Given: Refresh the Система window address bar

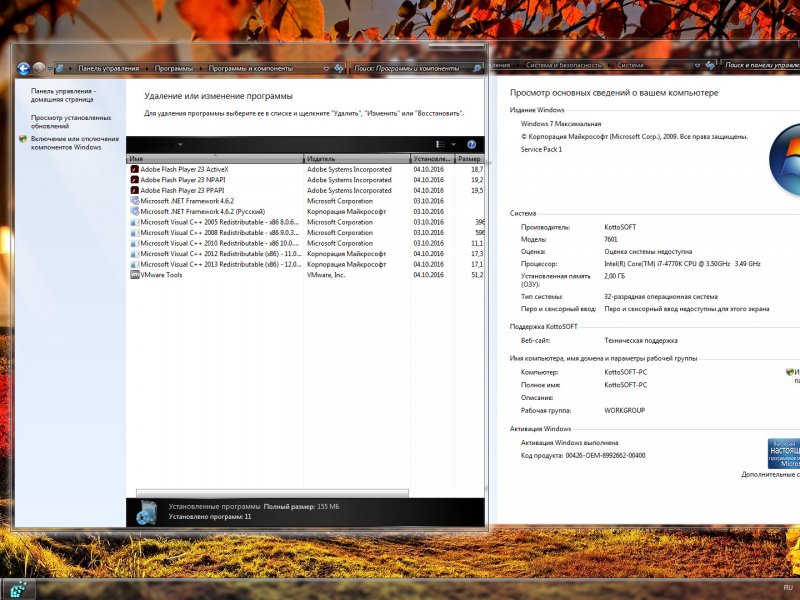Looking at the screenshot, I should click(x=710, y=65).
